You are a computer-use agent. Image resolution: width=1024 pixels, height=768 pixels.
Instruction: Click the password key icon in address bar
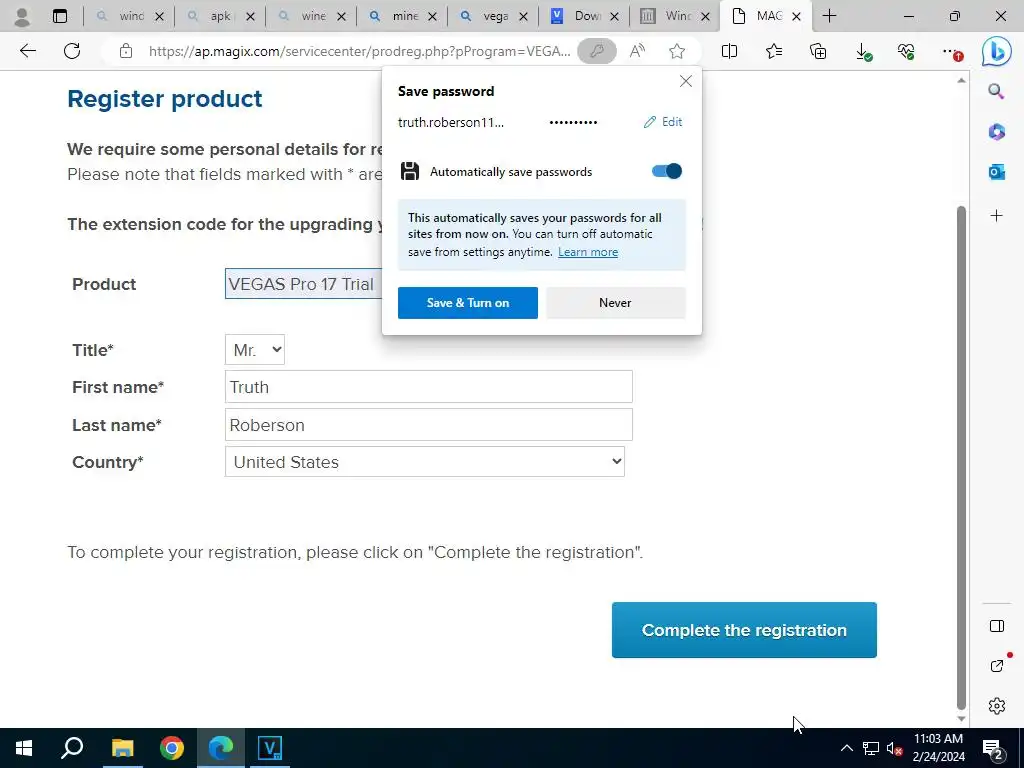point(596,51)
